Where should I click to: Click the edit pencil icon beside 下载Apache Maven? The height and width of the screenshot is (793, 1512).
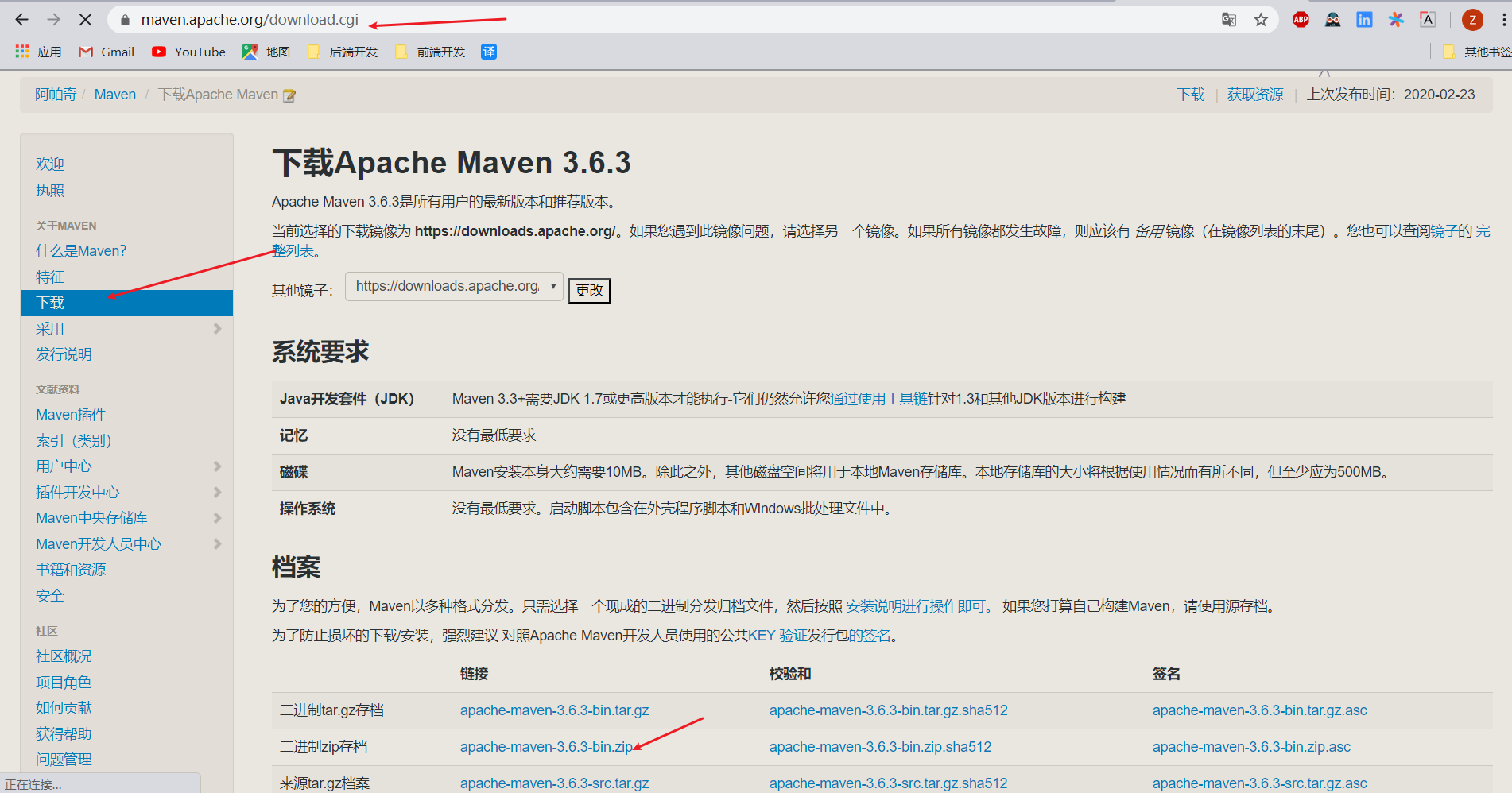pos(289,95)
